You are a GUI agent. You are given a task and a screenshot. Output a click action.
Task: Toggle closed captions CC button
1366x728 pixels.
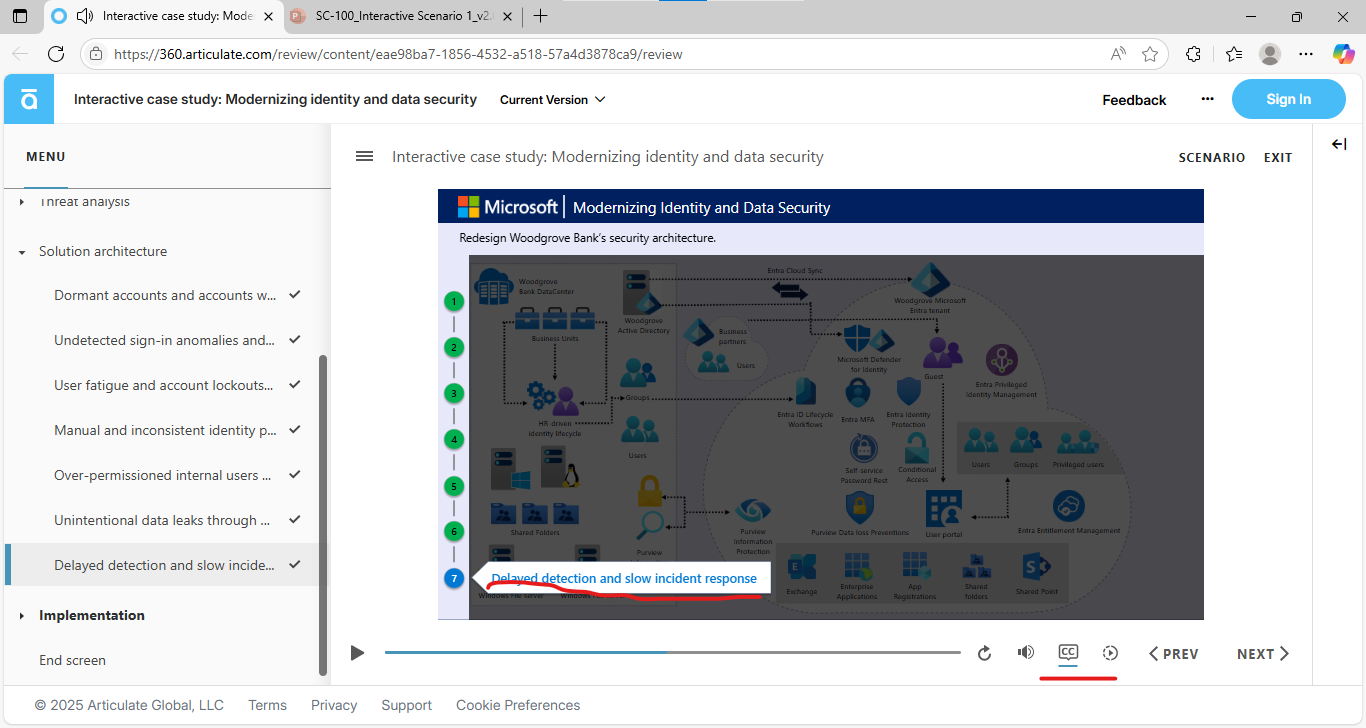[1068, 652]
